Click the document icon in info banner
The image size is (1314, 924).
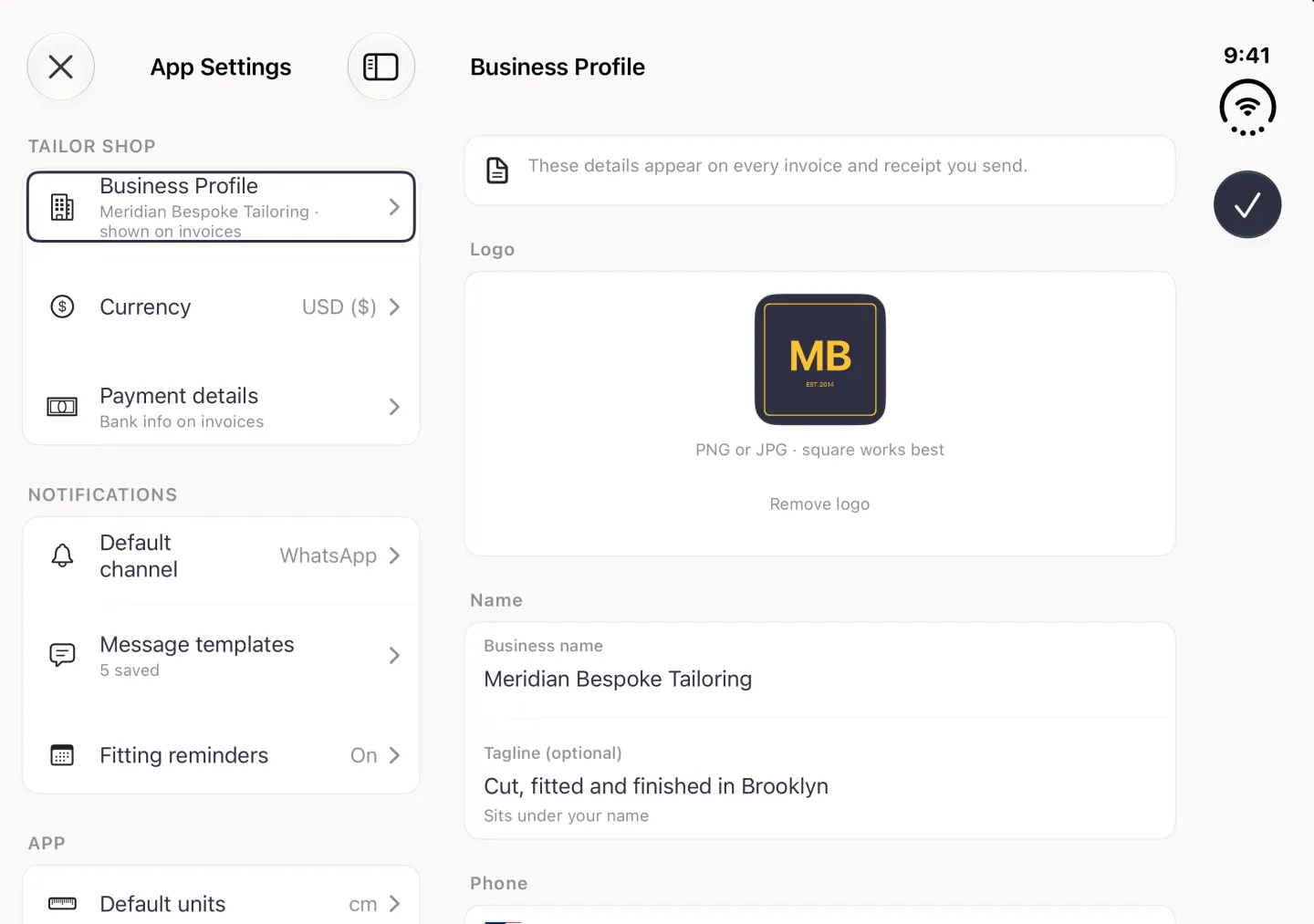[x=497, y=171]
